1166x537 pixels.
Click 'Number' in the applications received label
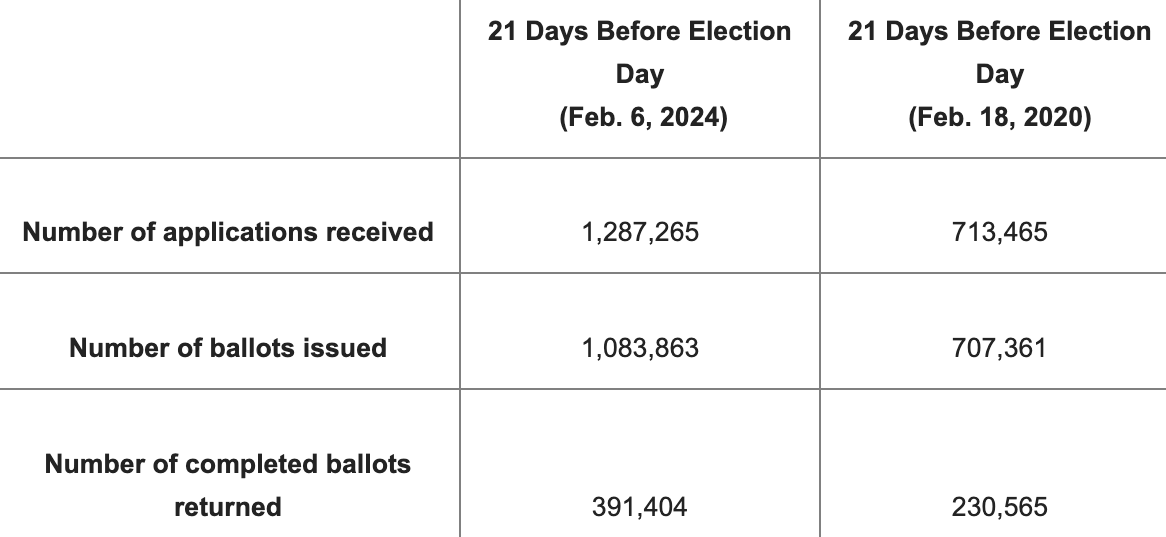(65, 232)
